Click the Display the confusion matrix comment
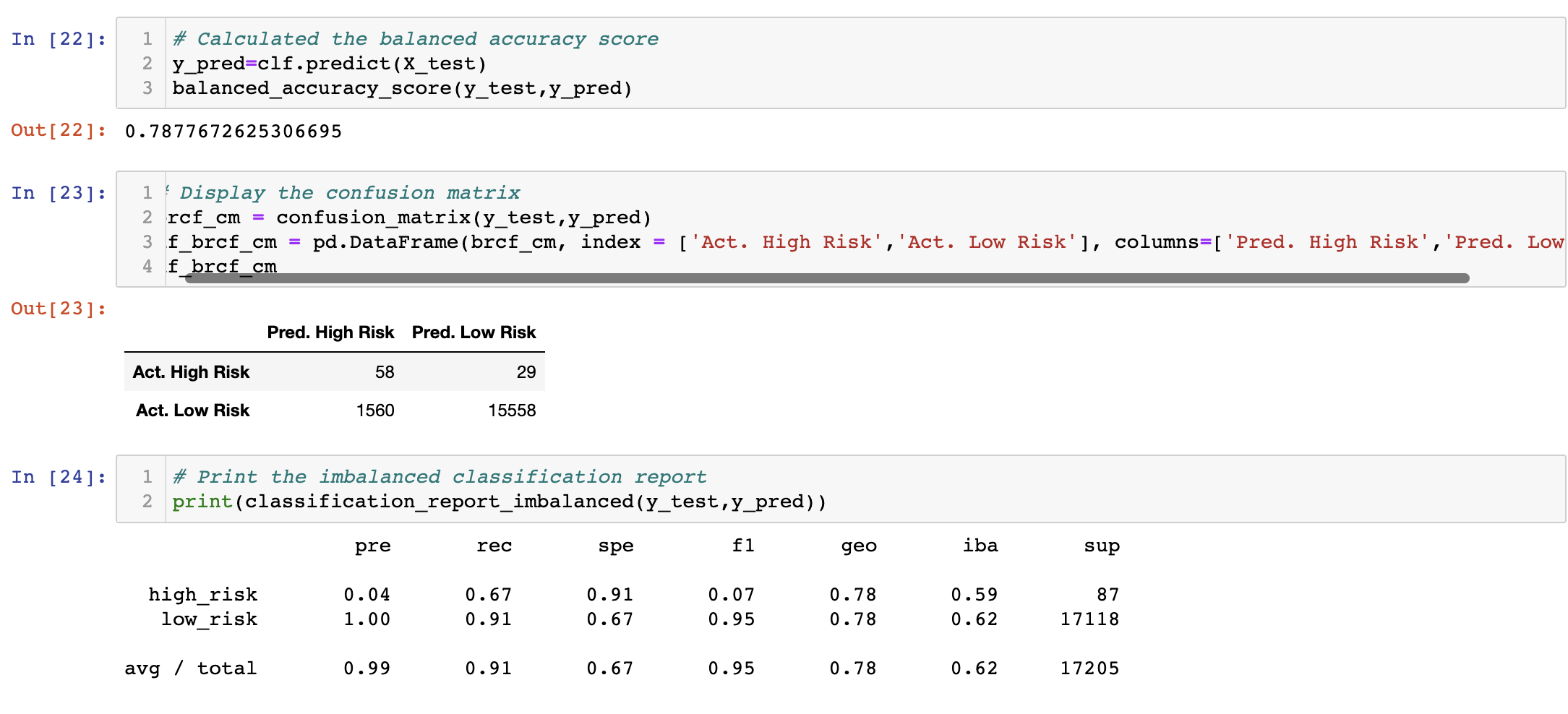This screenshot has height=714, width=1568. tap(347, 192)
